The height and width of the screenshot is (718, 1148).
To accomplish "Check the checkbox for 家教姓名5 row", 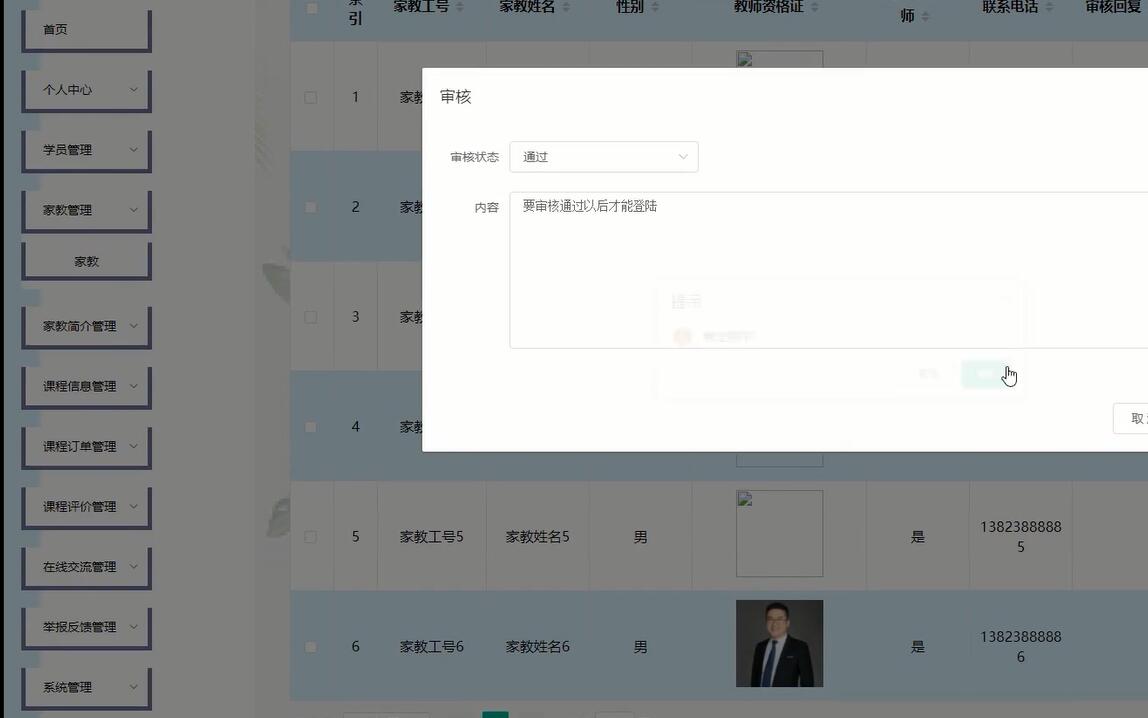I will [310, 536].
